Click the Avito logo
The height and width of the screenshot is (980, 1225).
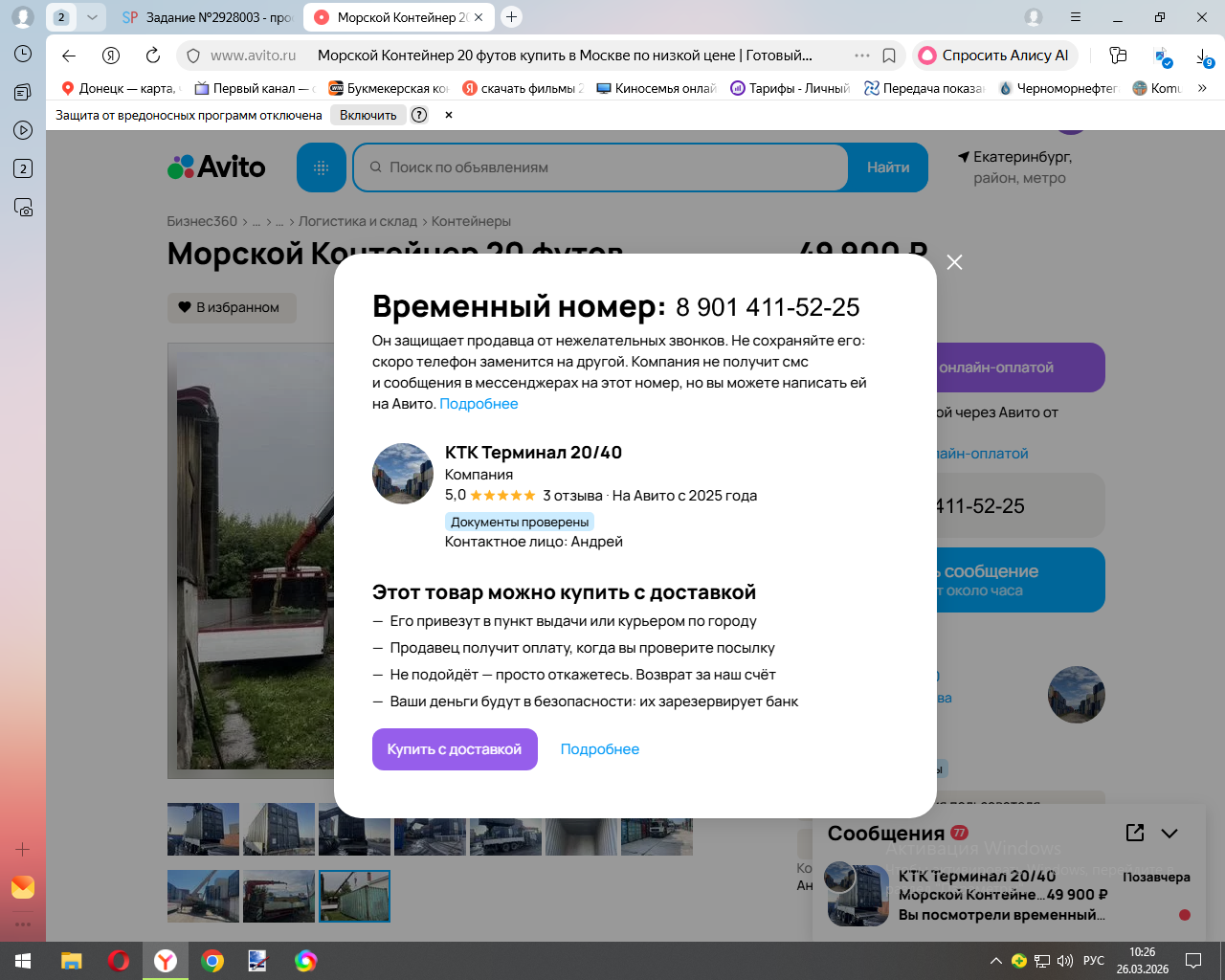point(216,167)
